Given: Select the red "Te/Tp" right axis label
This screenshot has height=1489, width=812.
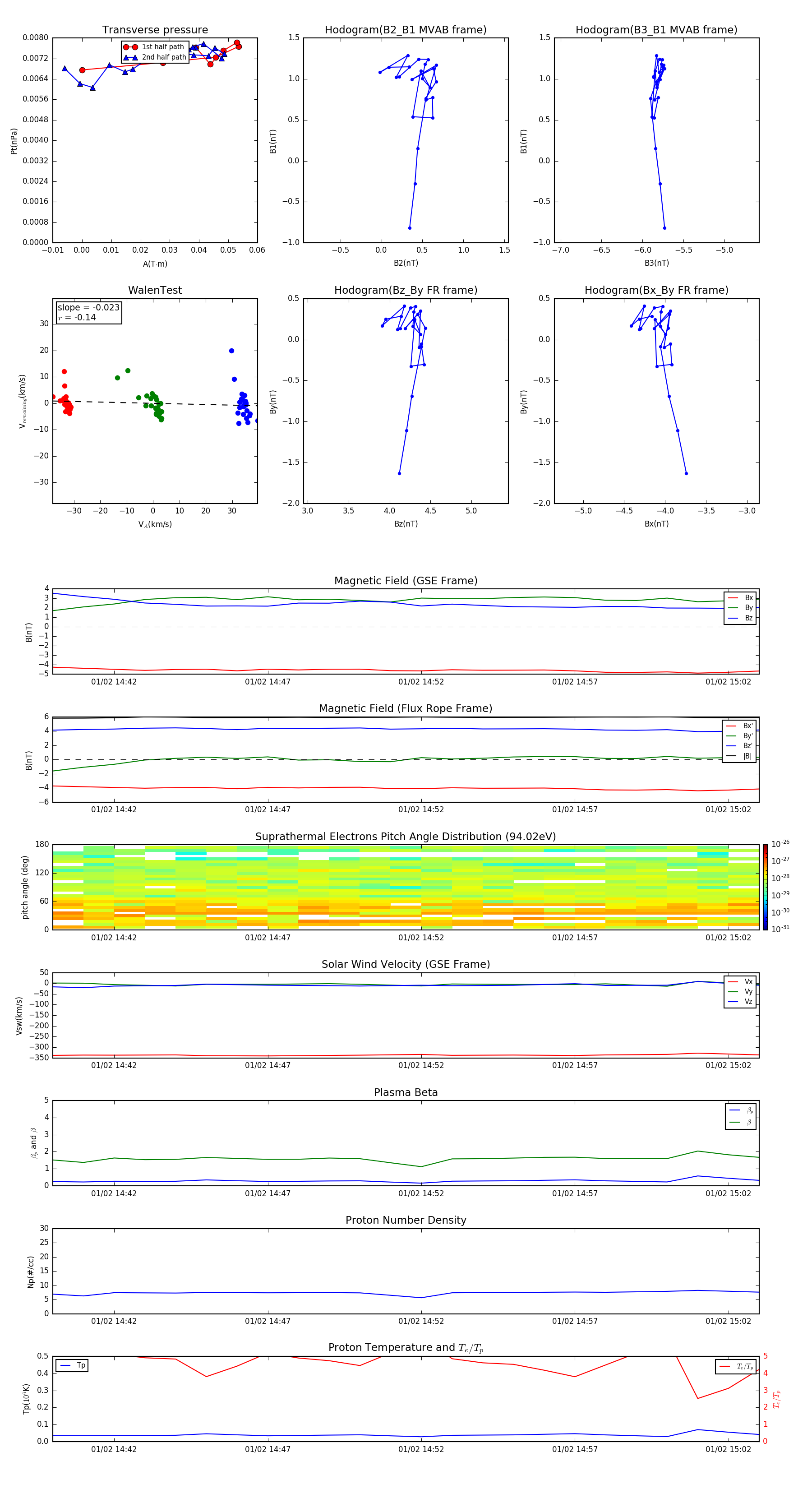Looking at the screenshot, I should [777, 1399].
